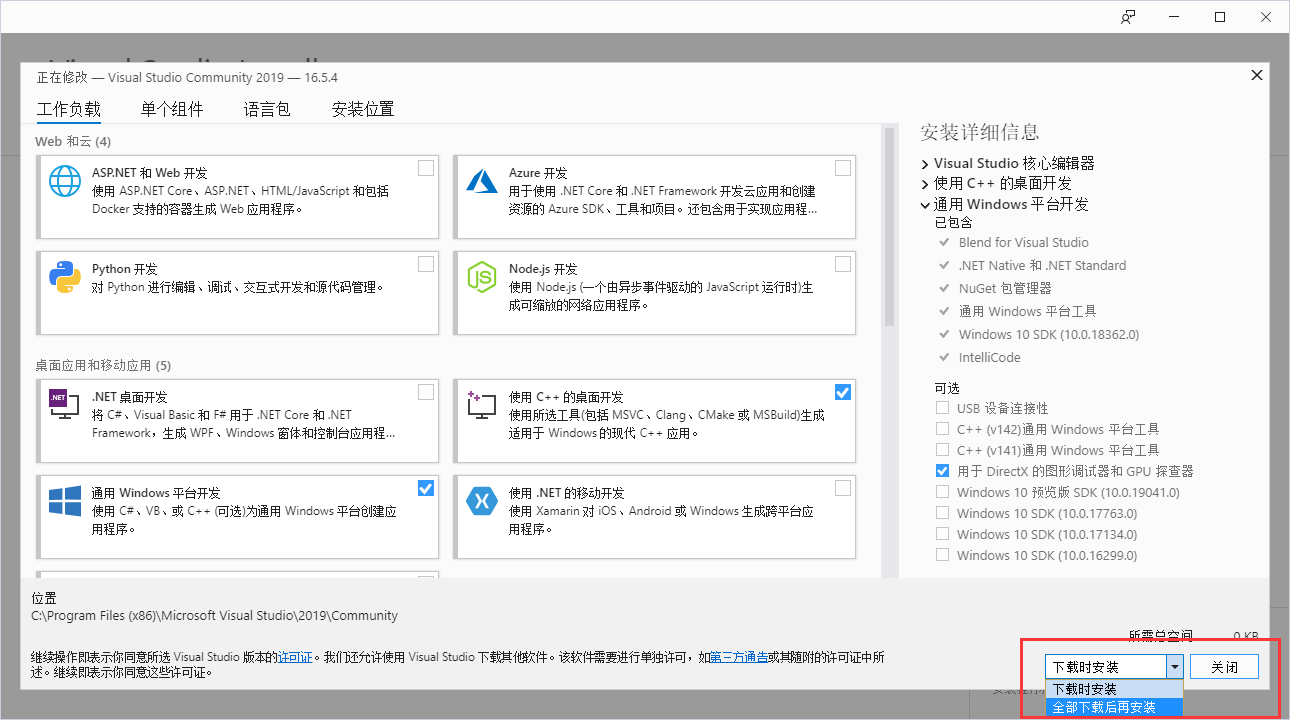
Task: Select the ASP.NET 和 Web 开发 globe icon
Action: 64,180
